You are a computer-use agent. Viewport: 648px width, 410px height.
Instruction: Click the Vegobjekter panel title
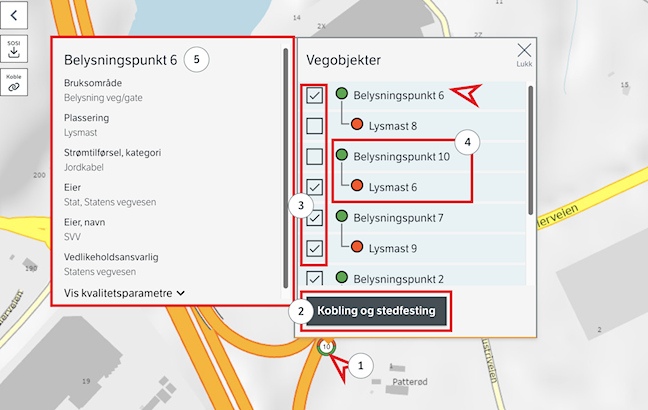pos(343,60)
